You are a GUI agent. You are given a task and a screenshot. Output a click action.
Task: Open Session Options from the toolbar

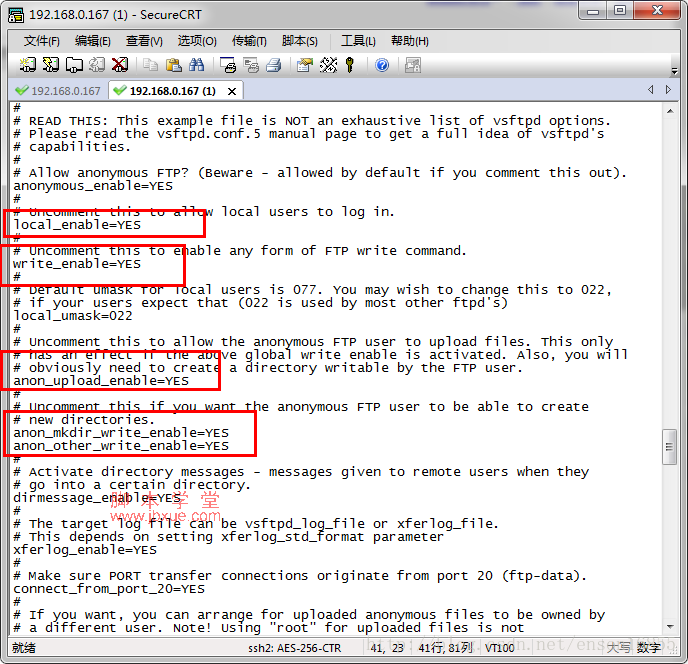(305, 65)
